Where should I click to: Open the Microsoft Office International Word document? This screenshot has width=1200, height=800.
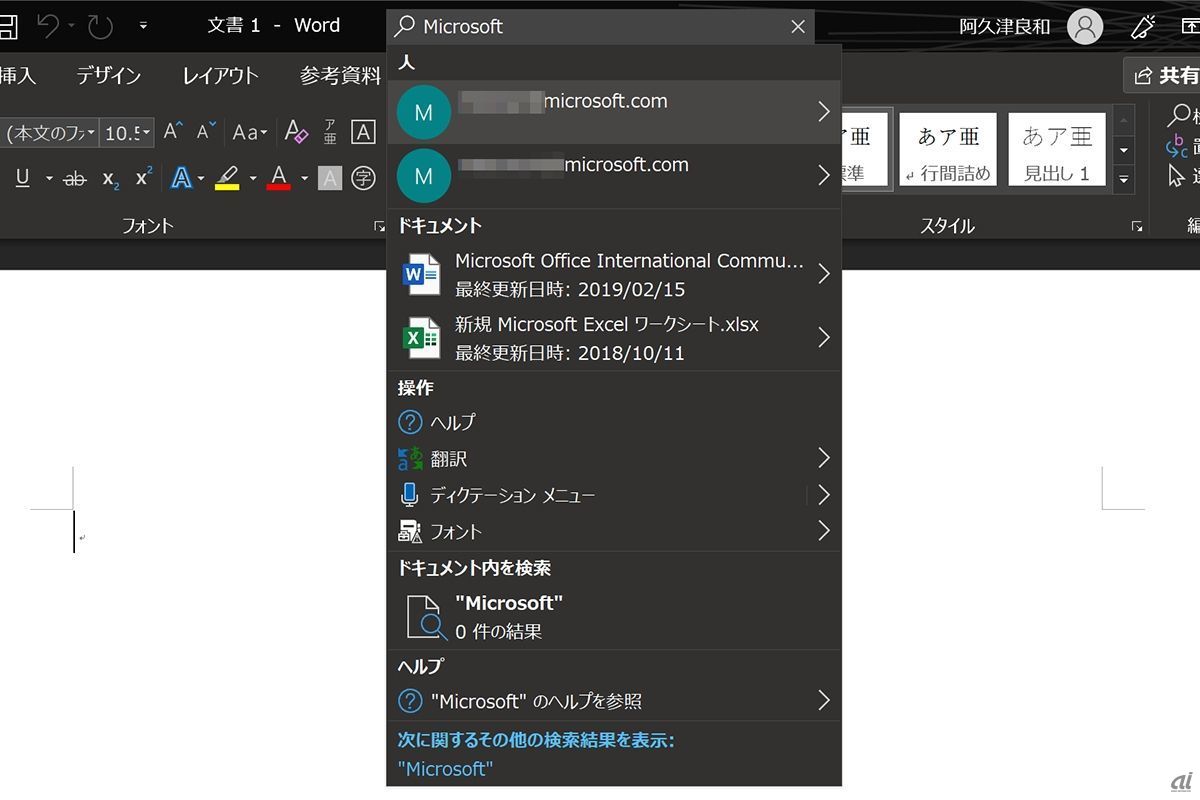(614, 274)
